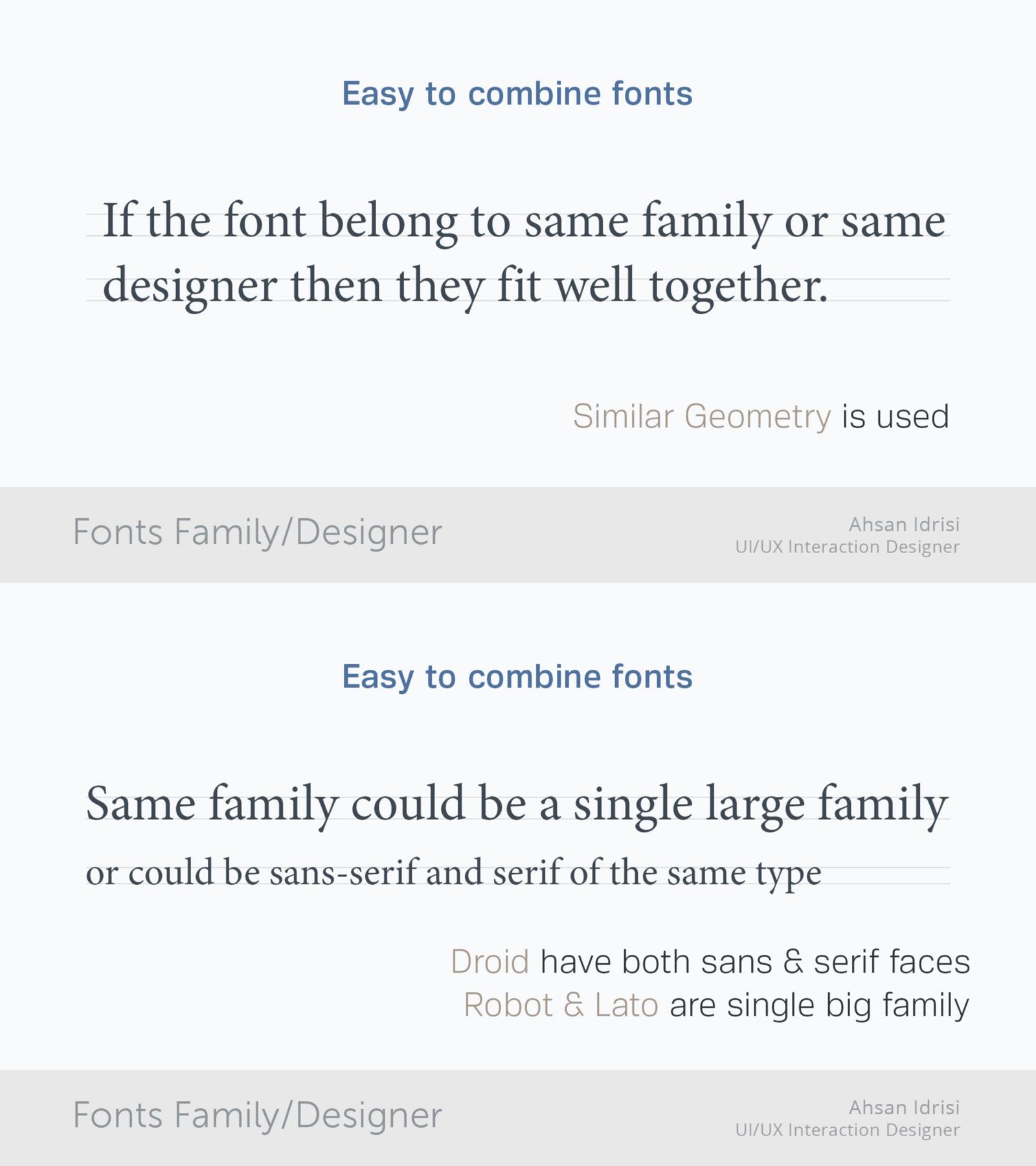1036x1166 pixels.
Task: Click 'have both sans & serif faces'
Action: 755,962
